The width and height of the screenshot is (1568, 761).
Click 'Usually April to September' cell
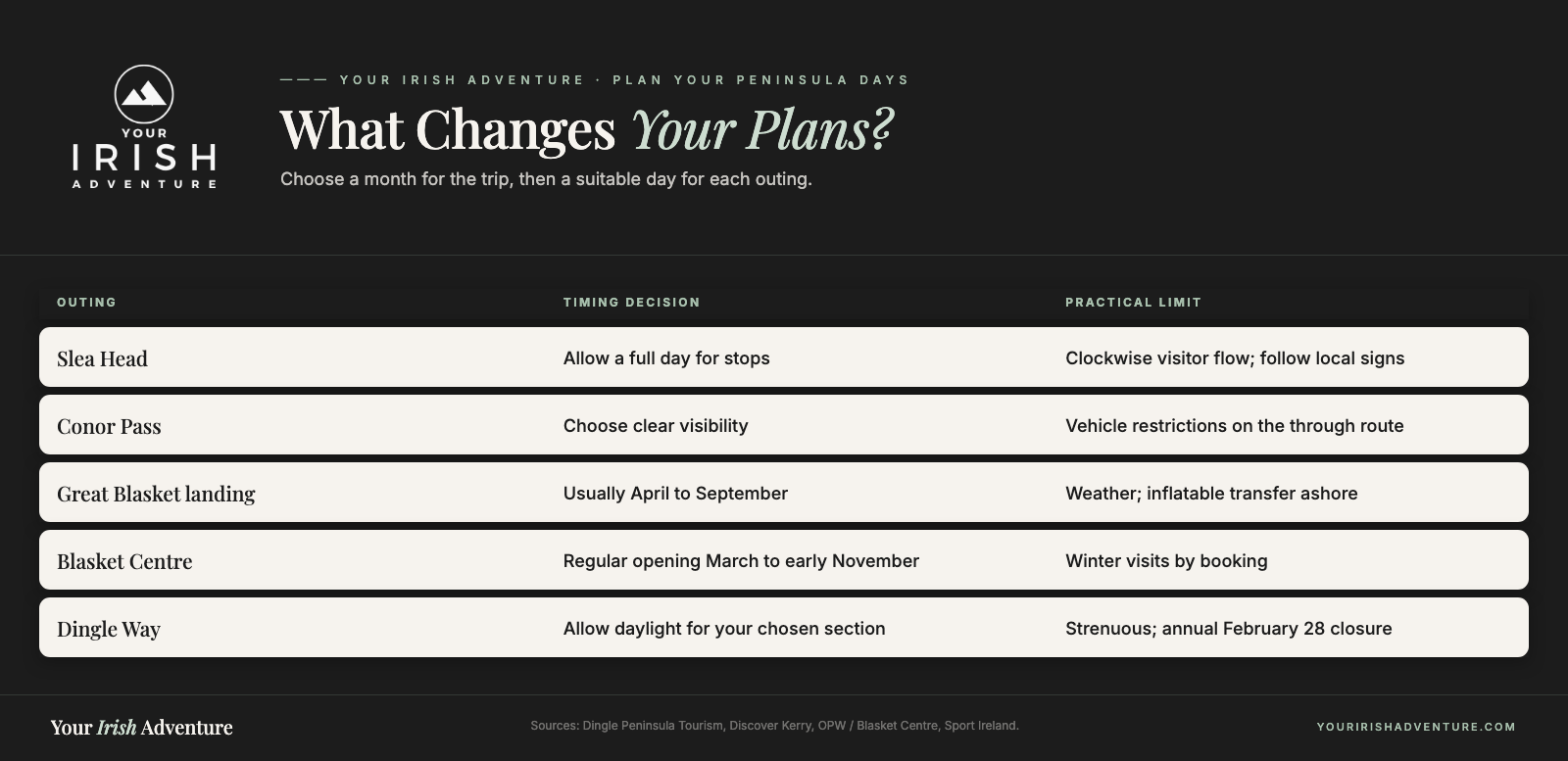point(675,494)
